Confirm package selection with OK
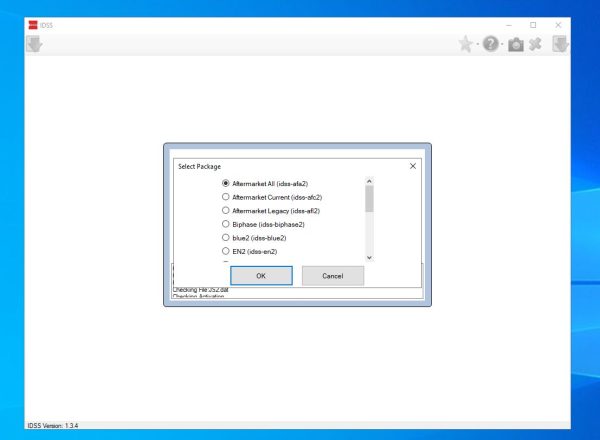This screenshot has width=600, height=440. point(261,276)
